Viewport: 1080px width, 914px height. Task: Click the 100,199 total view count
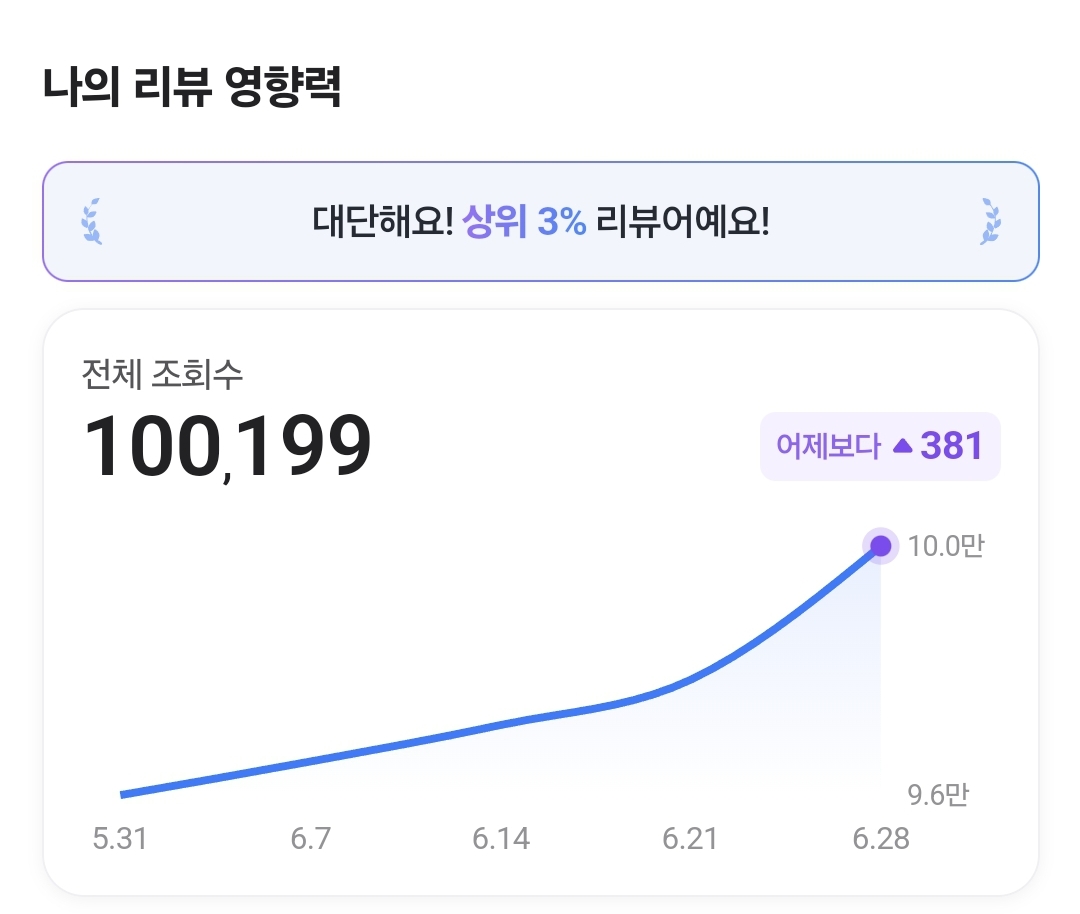[227, 446]
